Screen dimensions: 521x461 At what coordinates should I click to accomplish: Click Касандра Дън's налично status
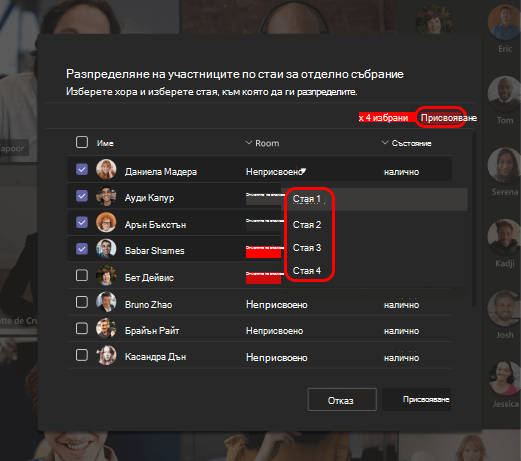[x=401, y=358]
